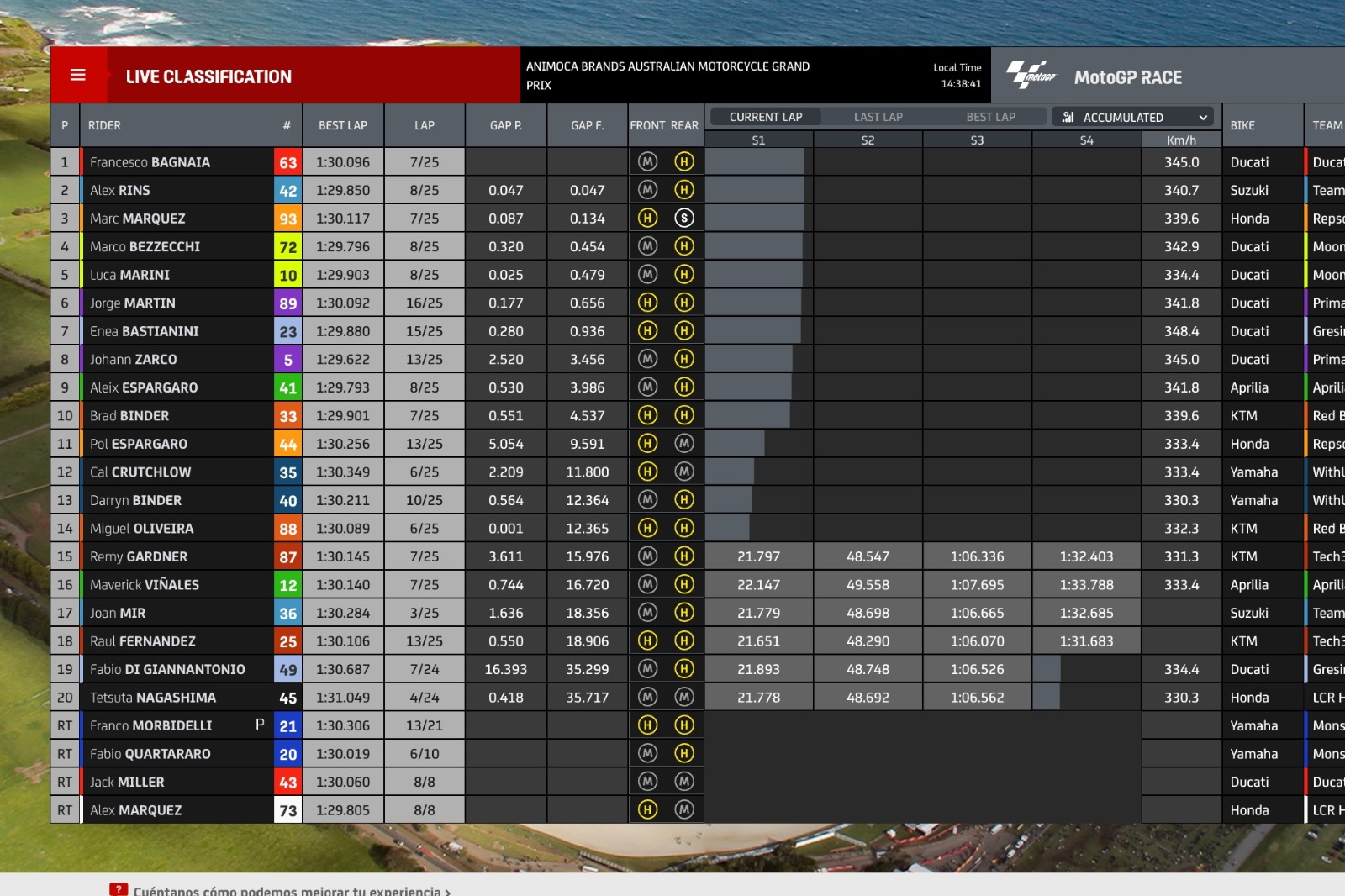
Task: Switch to the Best Lap sector tab
Action: pyautogui.click(x=990, y=117)
